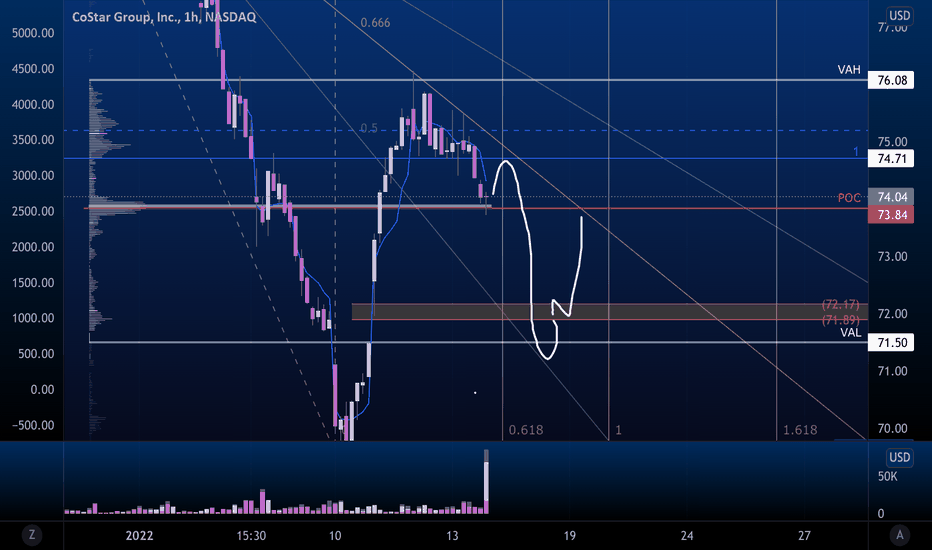Click date 19 on time axis

click(x=569, y=536)
